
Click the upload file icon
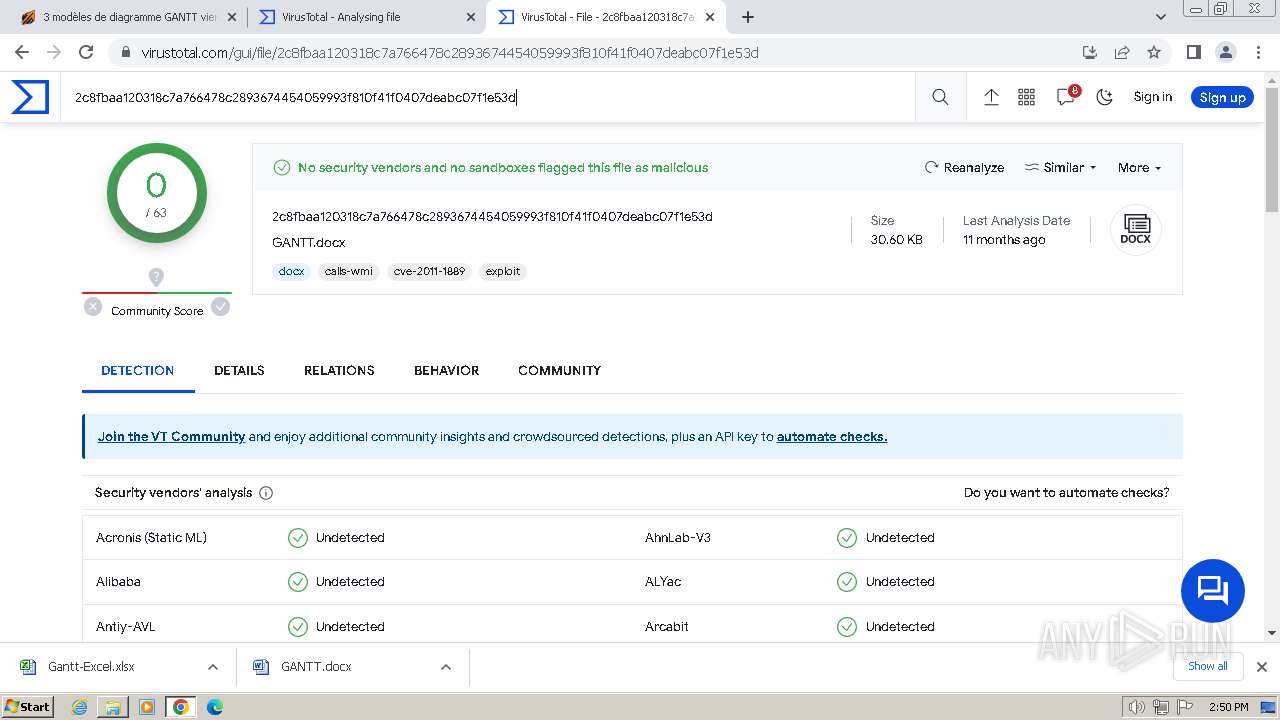(x=991, y=97)
